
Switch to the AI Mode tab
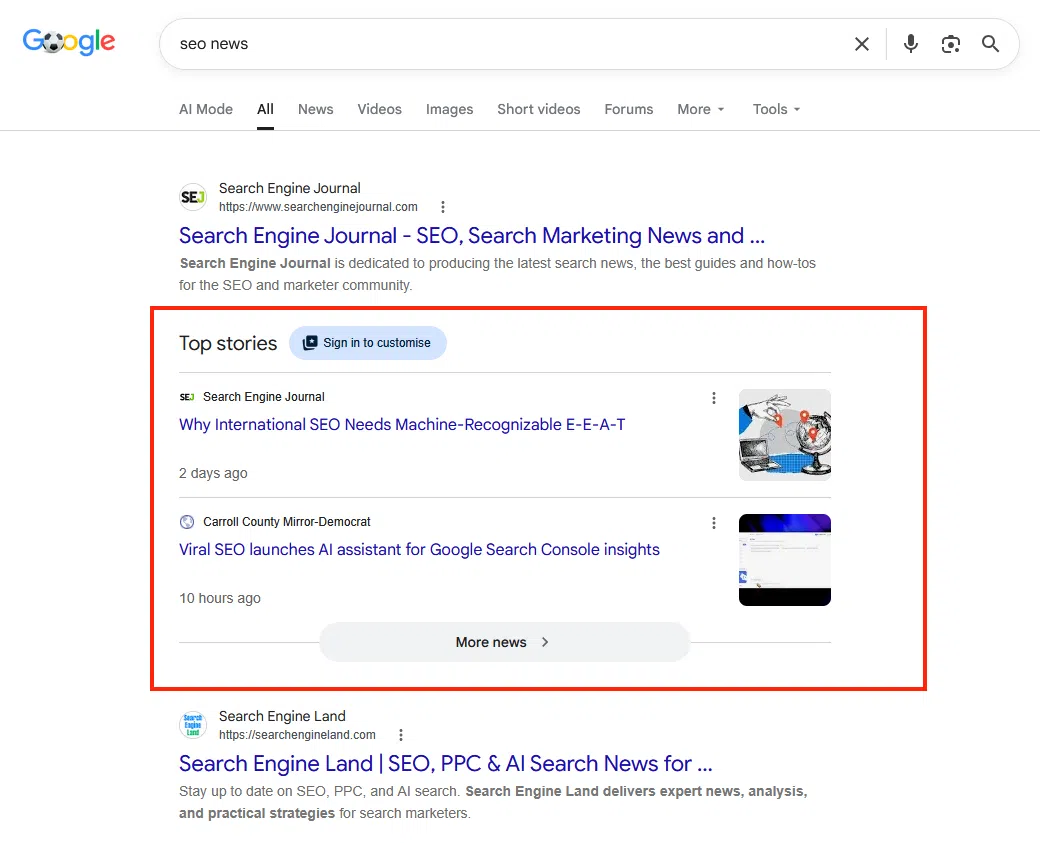pos(206,109)
